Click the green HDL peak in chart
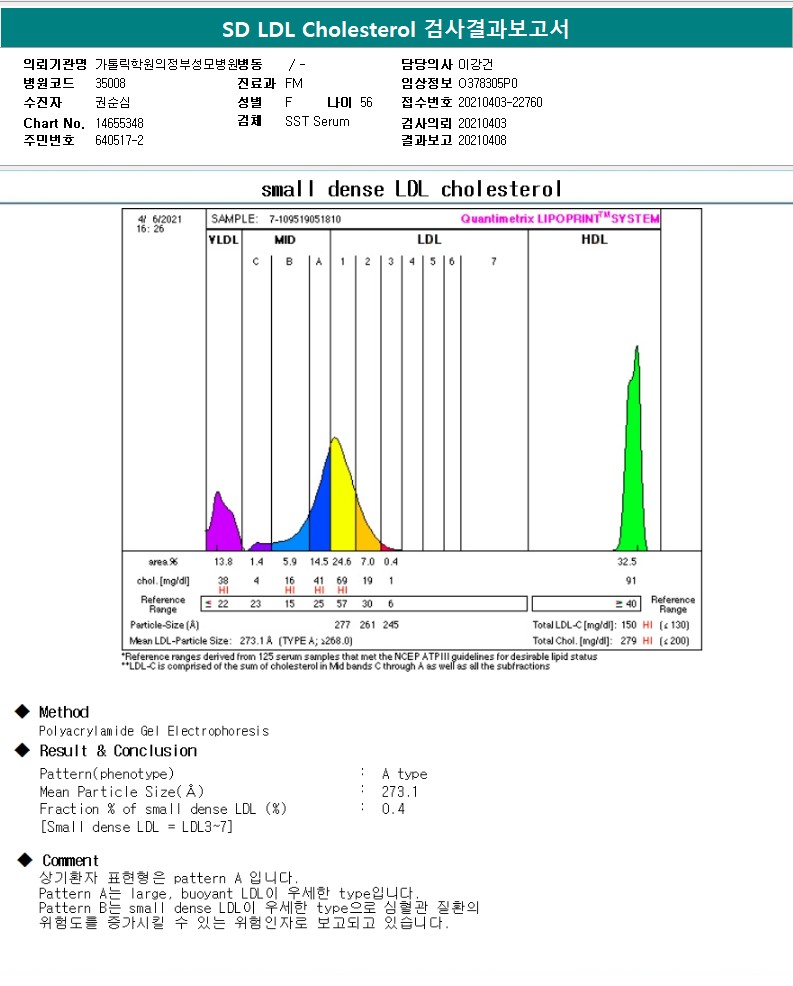 pos(630,470)
